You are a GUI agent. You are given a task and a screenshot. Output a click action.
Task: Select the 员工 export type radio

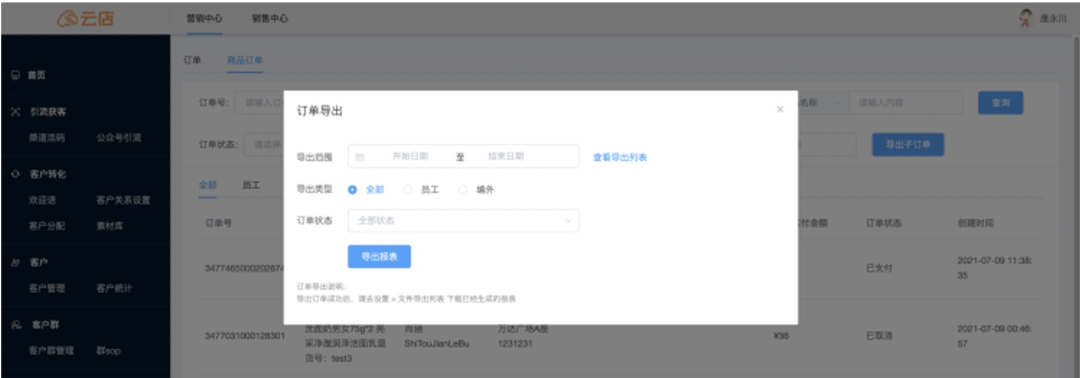click(x=408, y=190)
